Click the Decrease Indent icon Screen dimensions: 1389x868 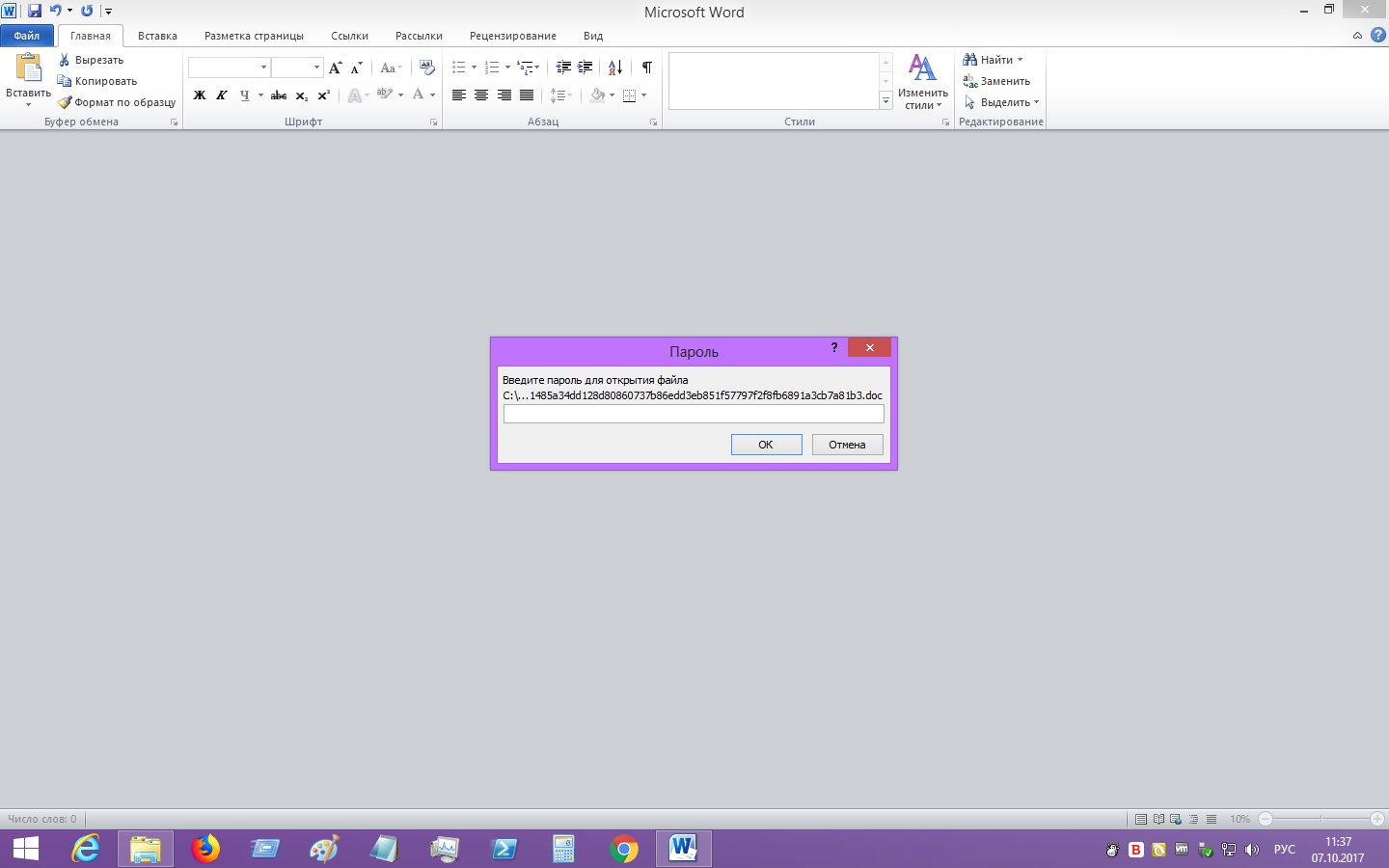tap(563, 68)
